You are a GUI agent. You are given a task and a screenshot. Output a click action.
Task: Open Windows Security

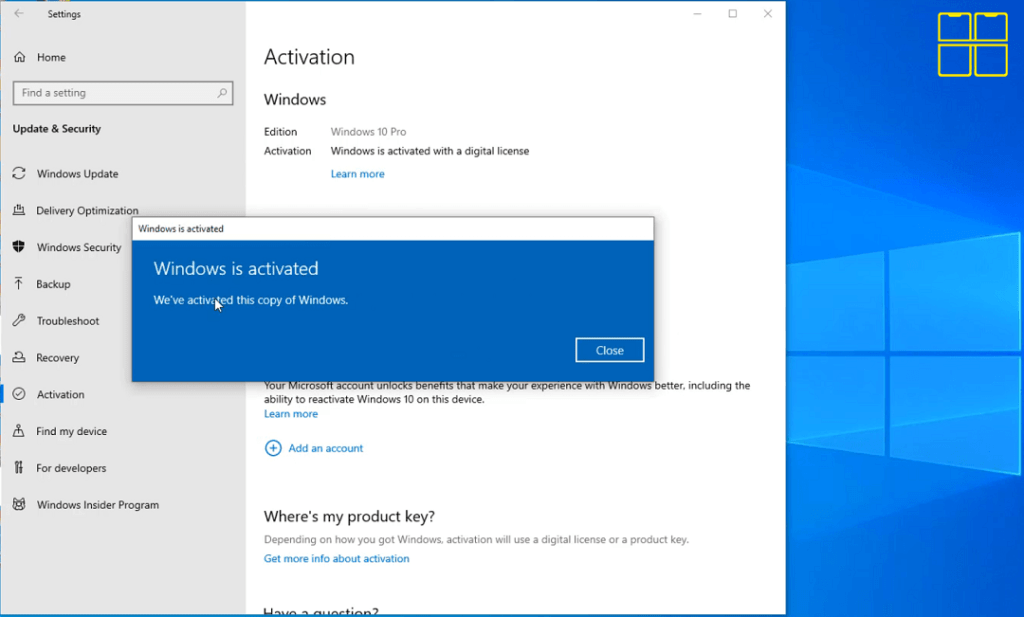click(x=81, y=247)
